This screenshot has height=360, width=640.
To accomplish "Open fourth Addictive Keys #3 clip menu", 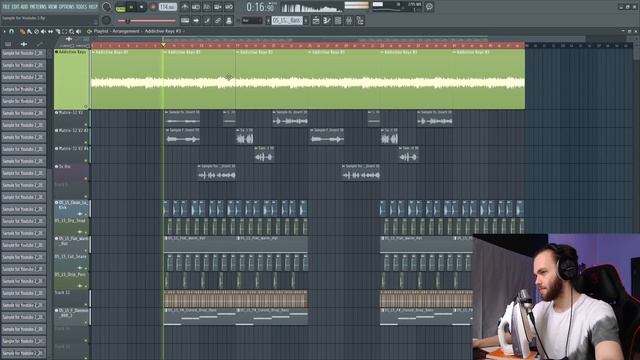I will (310, 53).
